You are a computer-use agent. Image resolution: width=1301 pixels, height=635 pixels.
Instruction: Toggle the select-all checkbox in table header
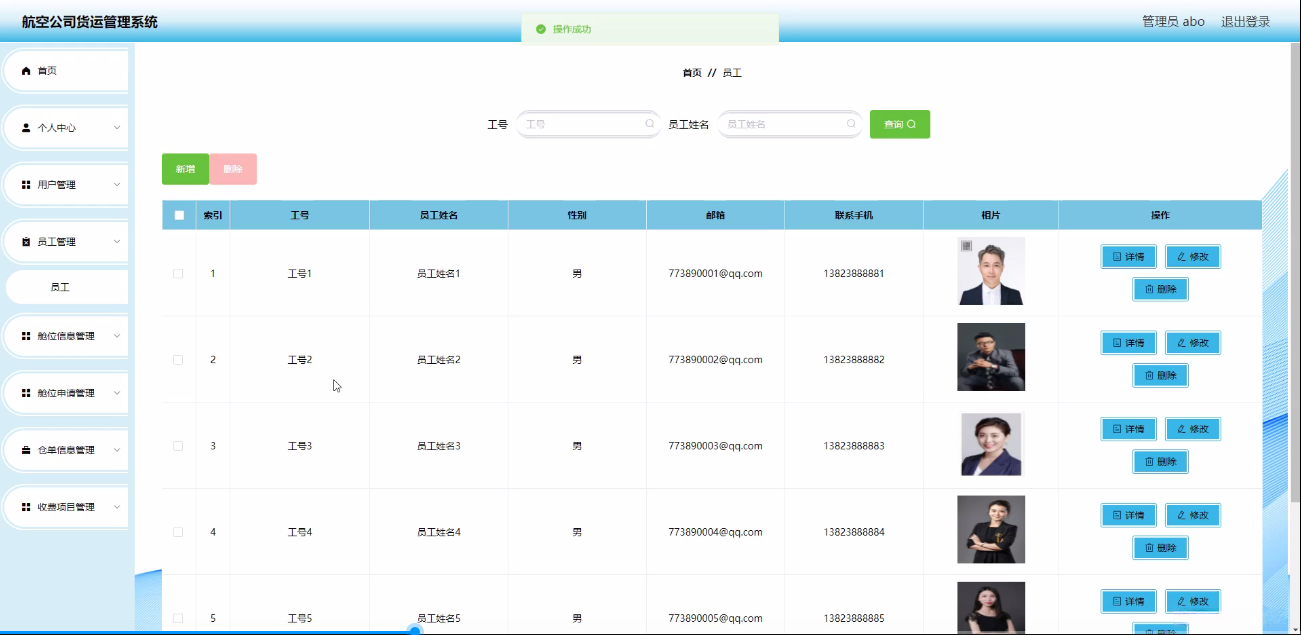[179, 215]
